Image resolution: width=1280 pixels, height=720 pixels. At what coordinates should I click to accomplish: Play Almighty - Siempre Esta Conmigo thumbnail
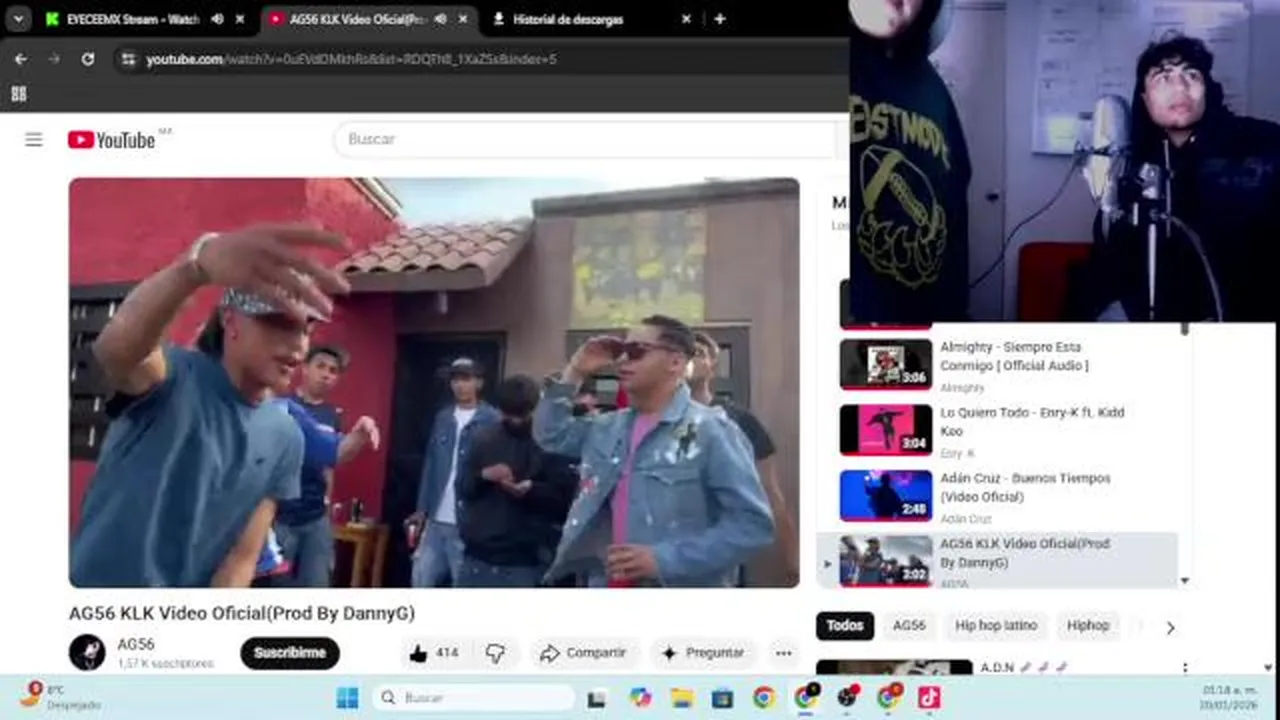885,364
